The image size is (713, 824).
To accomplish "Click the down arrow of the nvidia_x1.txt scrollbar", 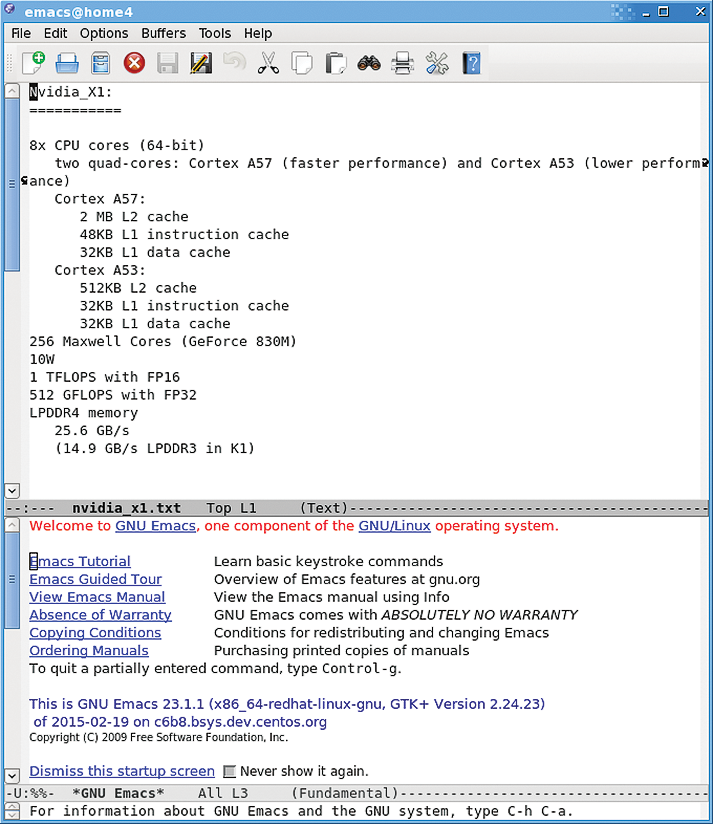I will (12, 491).
